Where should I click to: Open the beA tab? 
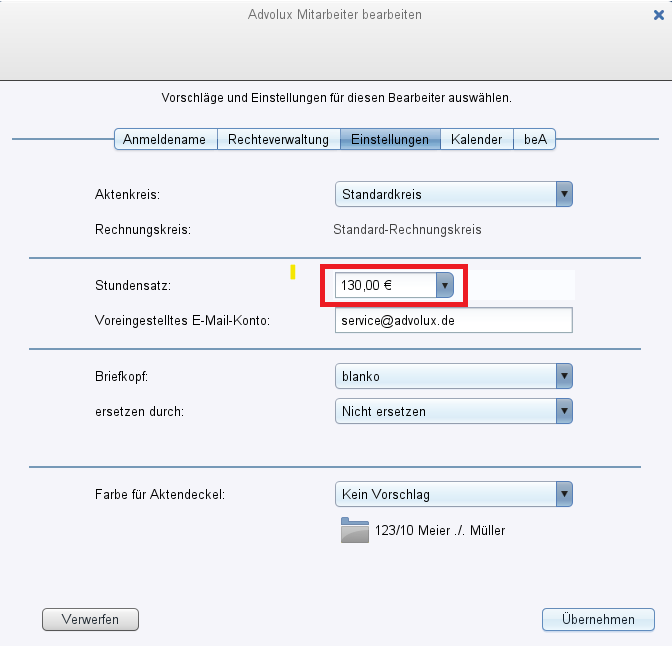pos(535,139)
